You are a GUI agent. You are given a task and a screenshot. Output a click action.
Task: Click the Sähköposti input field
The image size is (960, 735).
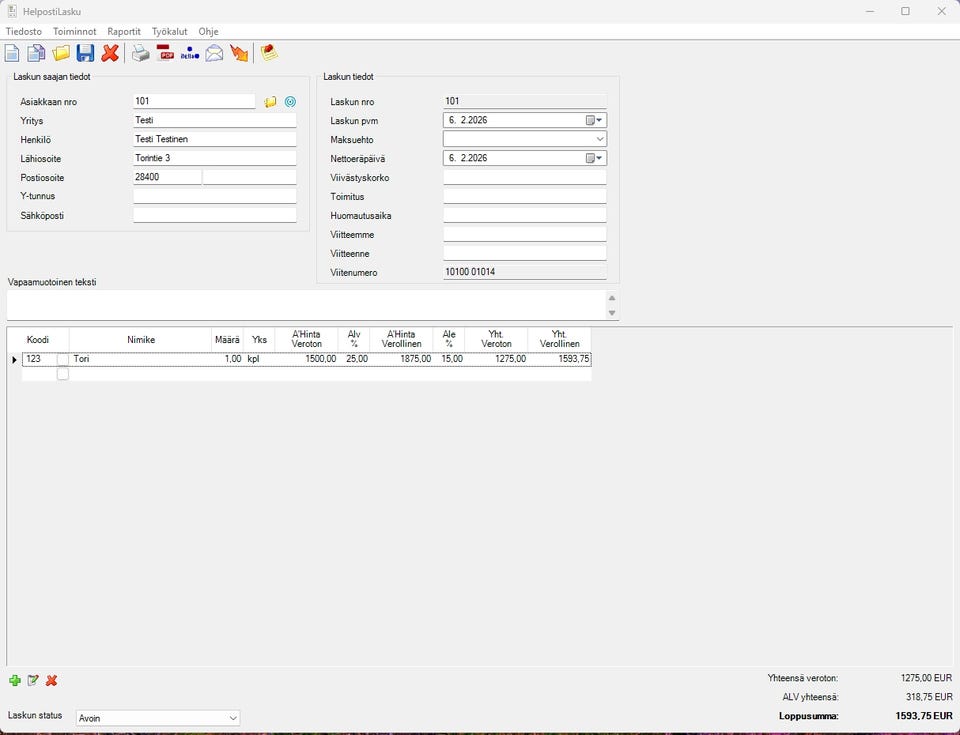click(215, 215)
